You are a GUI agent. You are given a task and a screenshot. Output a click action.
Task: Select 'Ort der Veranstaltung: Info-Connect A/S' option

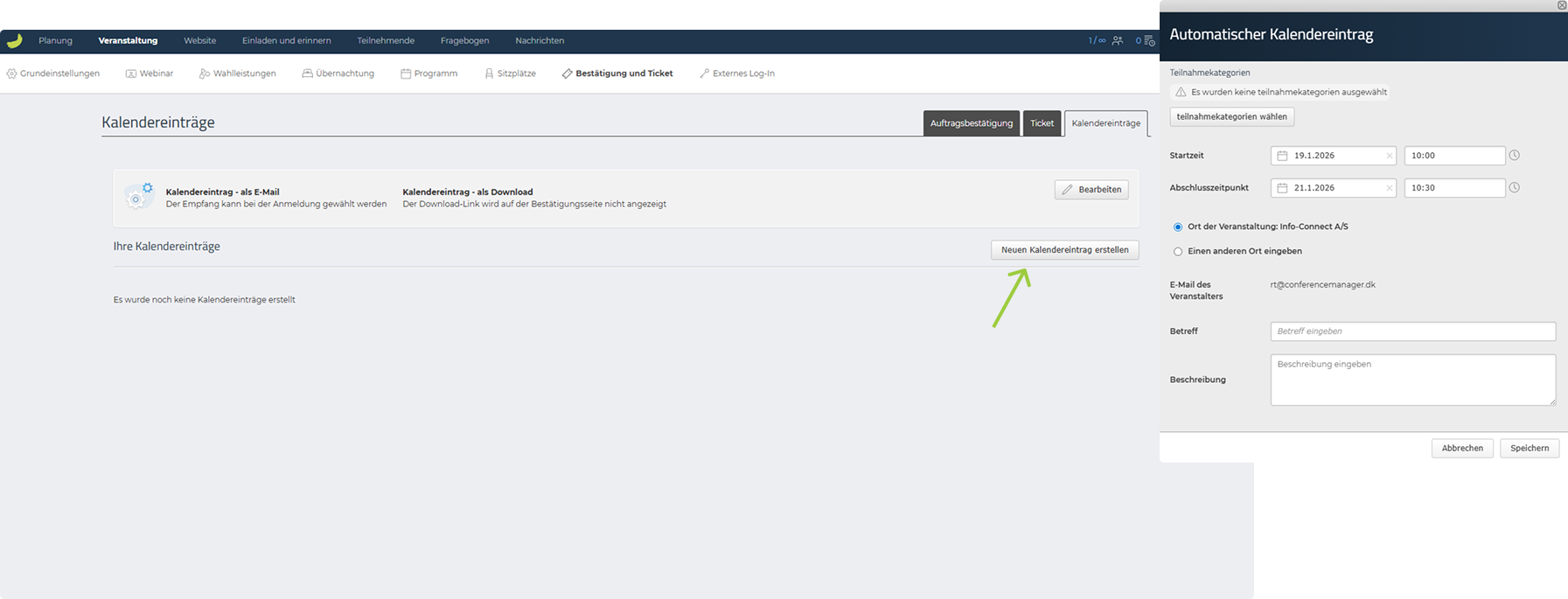click(1178, 227)
